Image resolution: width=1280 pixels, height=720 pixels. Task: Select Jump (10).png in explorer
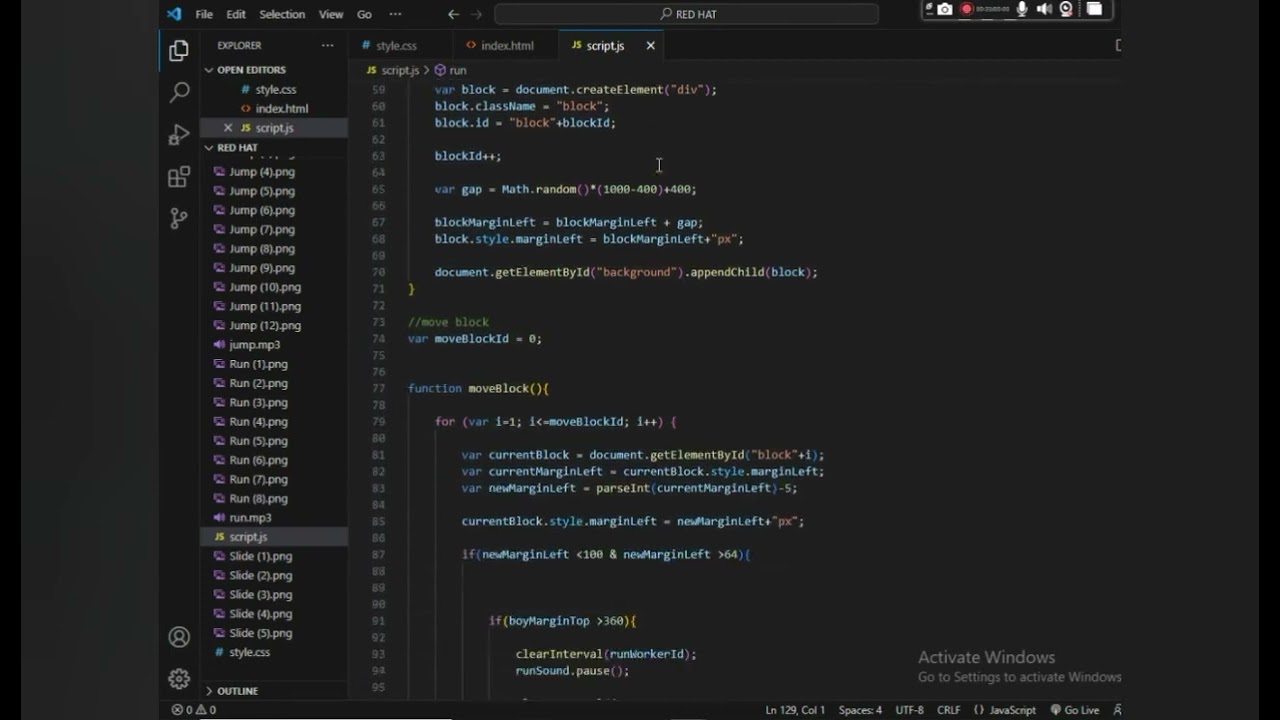coord(274,287)
